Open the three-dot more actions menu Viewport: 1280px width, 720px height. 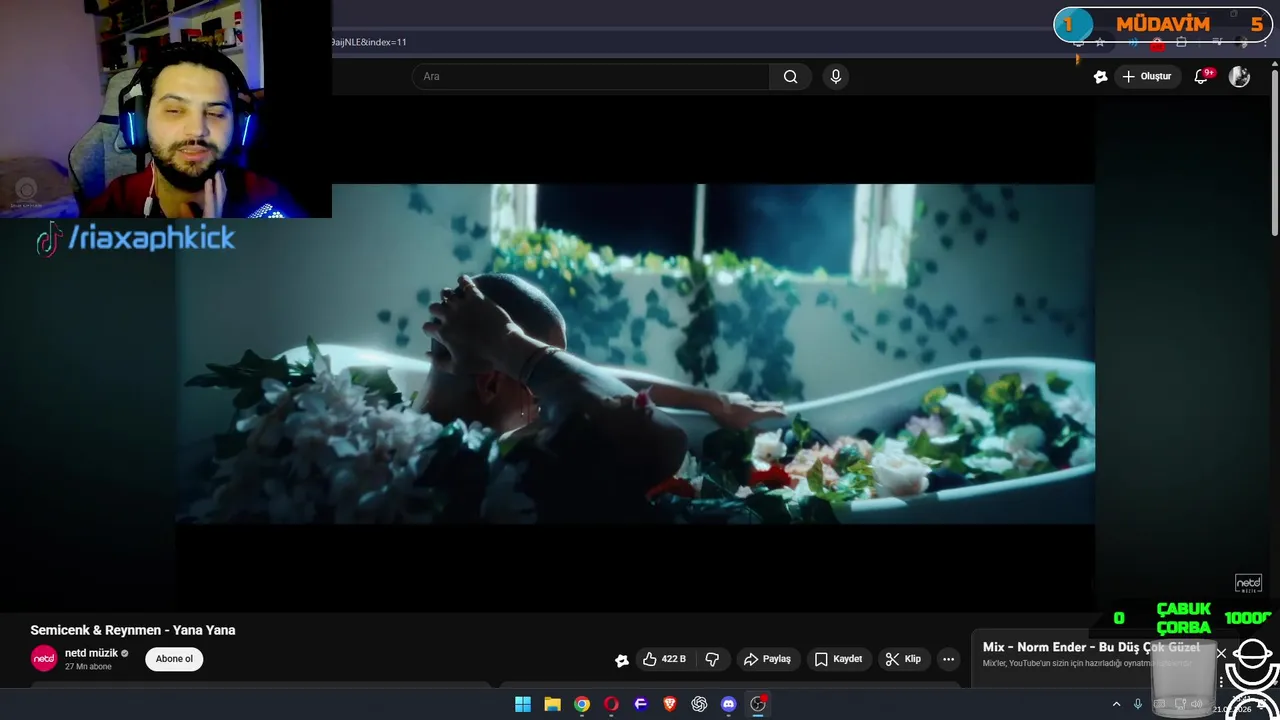pos(948,659)
